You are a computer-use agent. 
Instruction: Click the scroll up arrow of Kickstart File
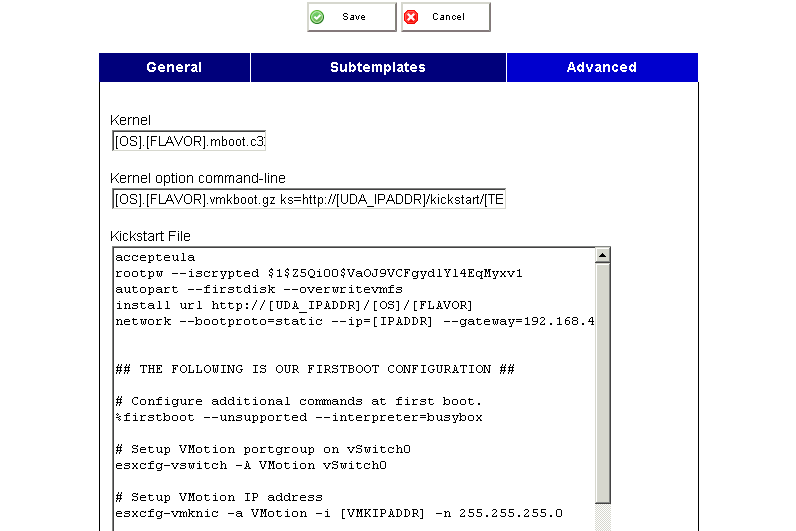point(603,255)
